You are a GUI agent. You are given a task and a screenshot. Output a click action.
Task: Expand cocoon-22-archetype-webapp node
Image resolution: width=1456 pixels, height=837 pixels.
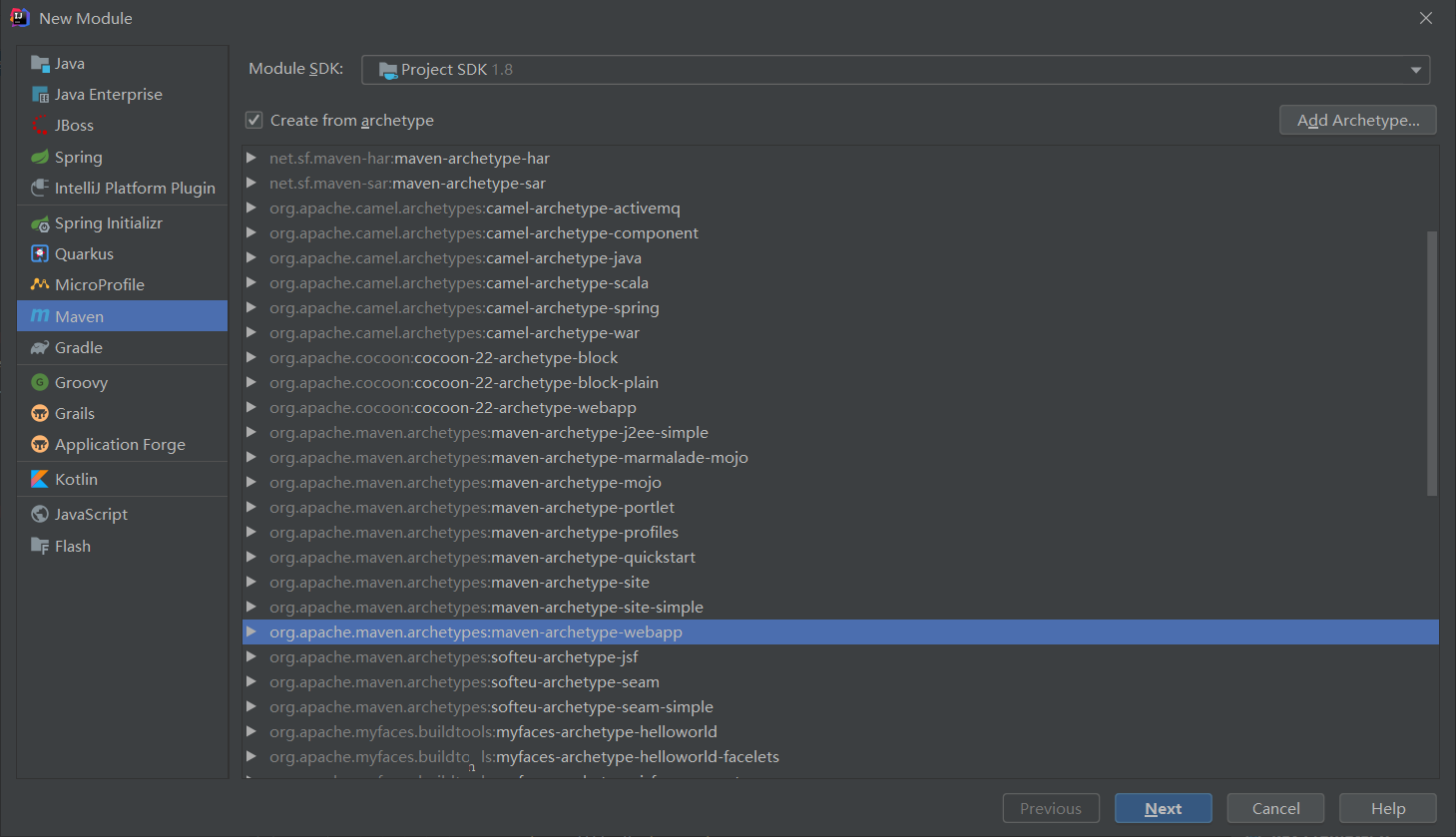251,407
